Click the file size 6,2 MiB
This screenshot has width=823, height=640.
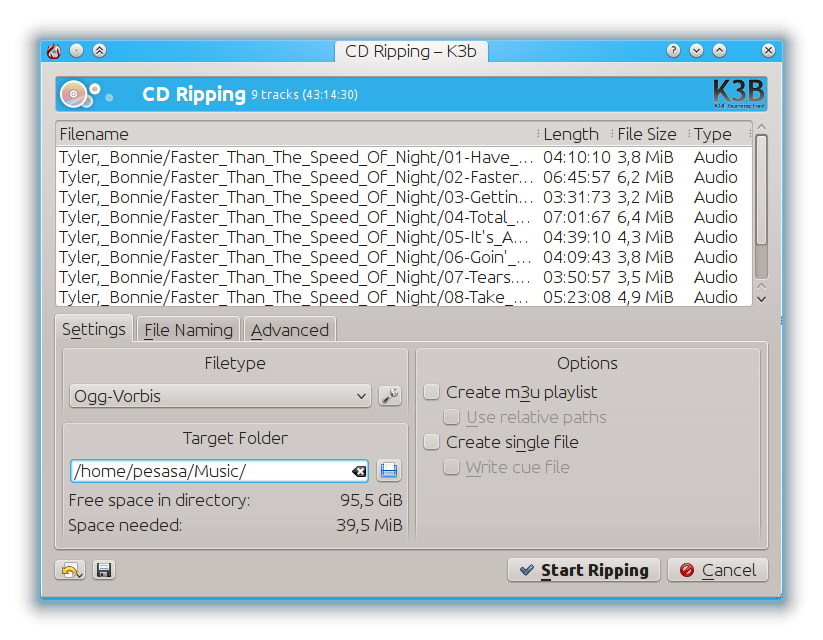[645, 177]
